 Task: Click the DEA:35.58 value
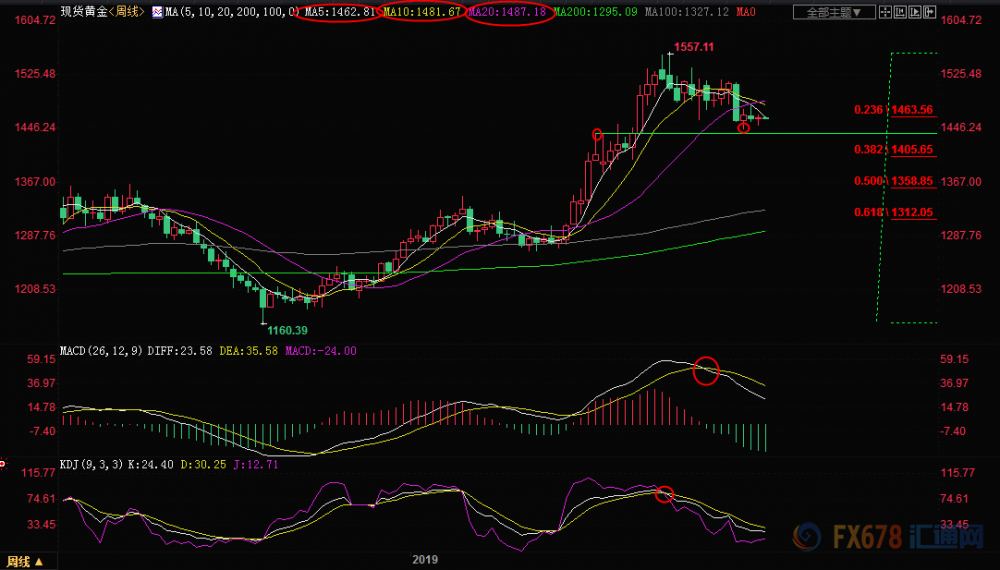pyautogui.click(x=249, y=351)
